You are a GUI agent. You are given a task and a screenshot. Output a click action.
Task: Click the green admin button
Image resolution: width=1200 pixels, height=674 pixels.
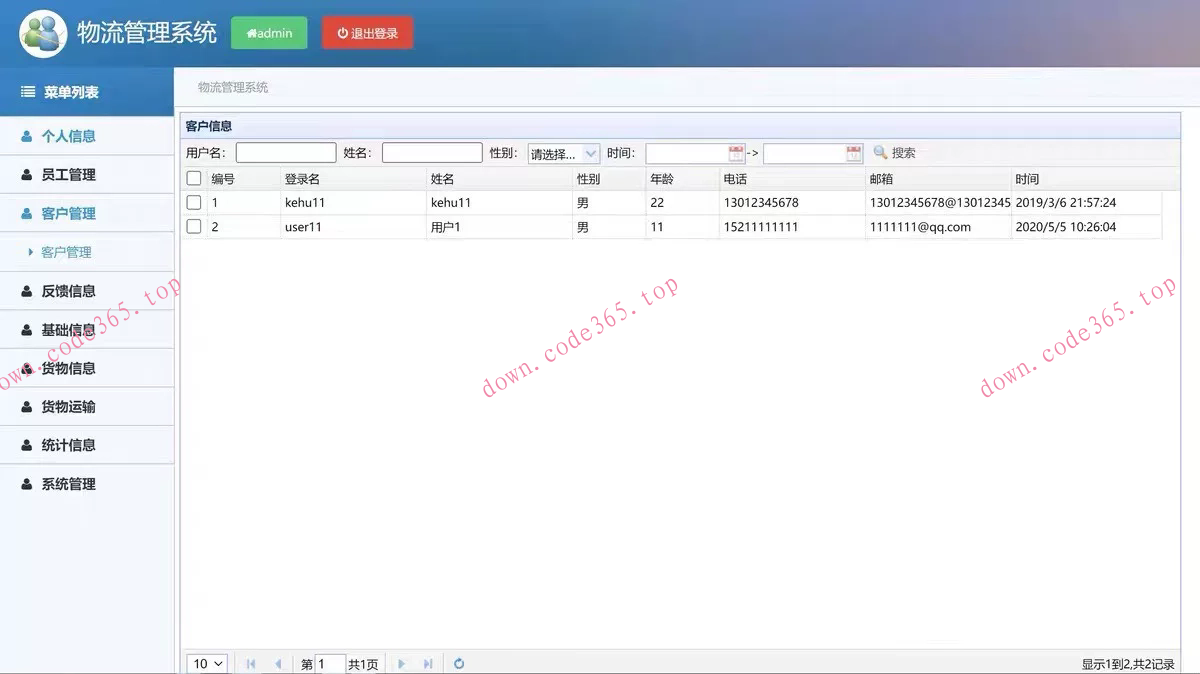[269, 33]
